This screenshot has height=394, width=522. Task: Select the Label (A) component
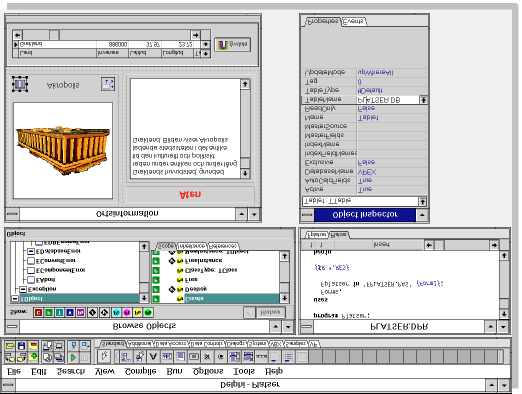(153, 357)
